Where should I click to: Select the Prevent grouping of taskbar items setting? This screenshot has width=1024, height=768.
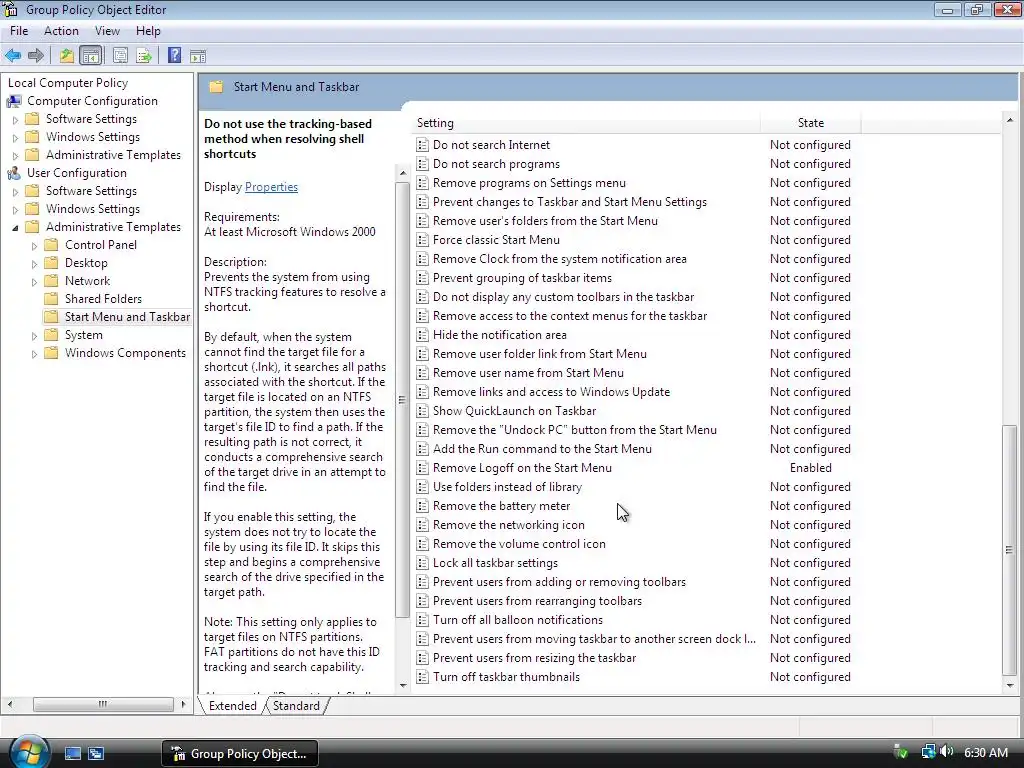pyautogui.click(x=522, y=278)
